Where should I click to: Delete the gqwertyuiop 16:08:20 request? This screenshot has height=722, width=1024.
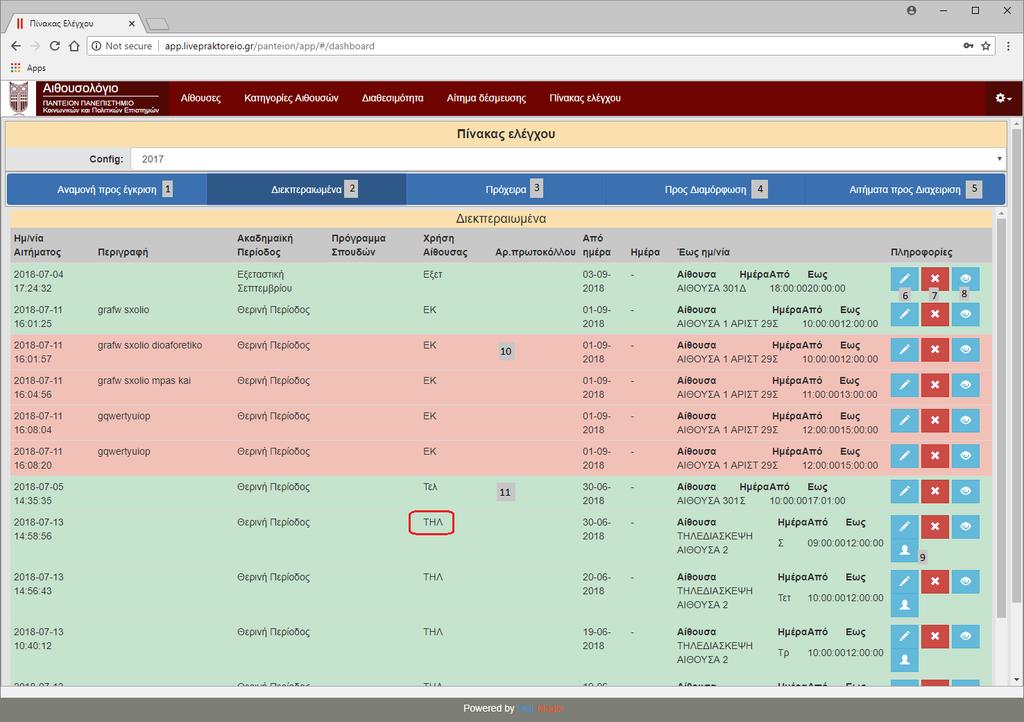click(x=935, y=455)
